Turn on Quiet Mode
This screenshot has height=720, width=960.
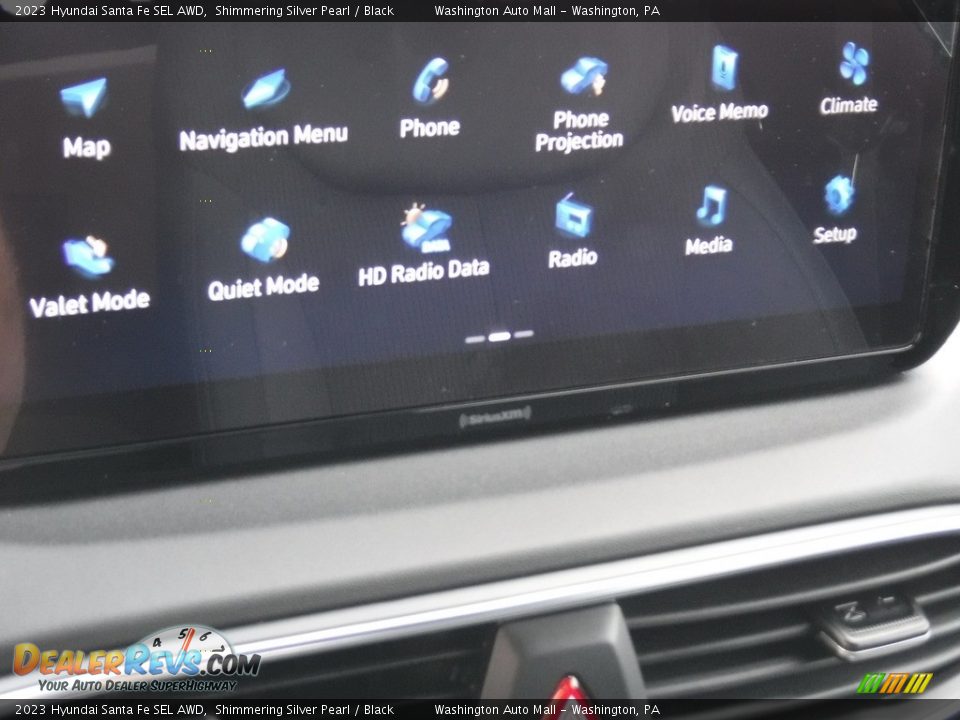[x=265, y=241]
